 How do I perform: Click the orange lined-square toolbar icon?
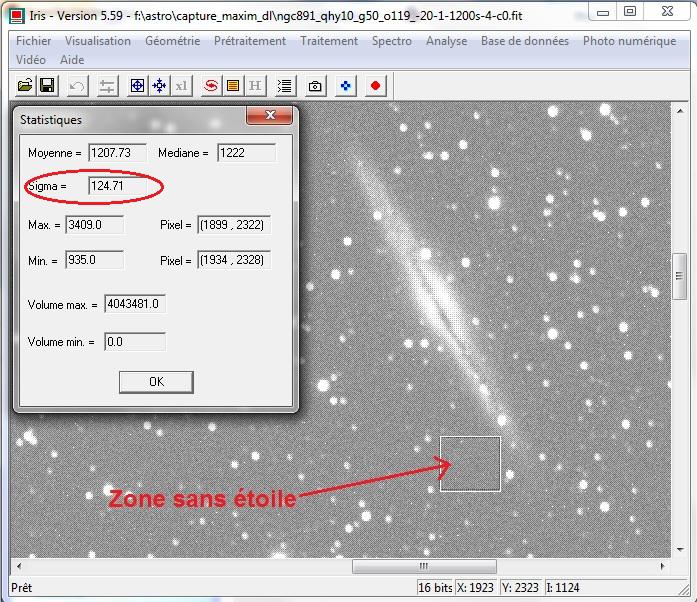point(233,85)
